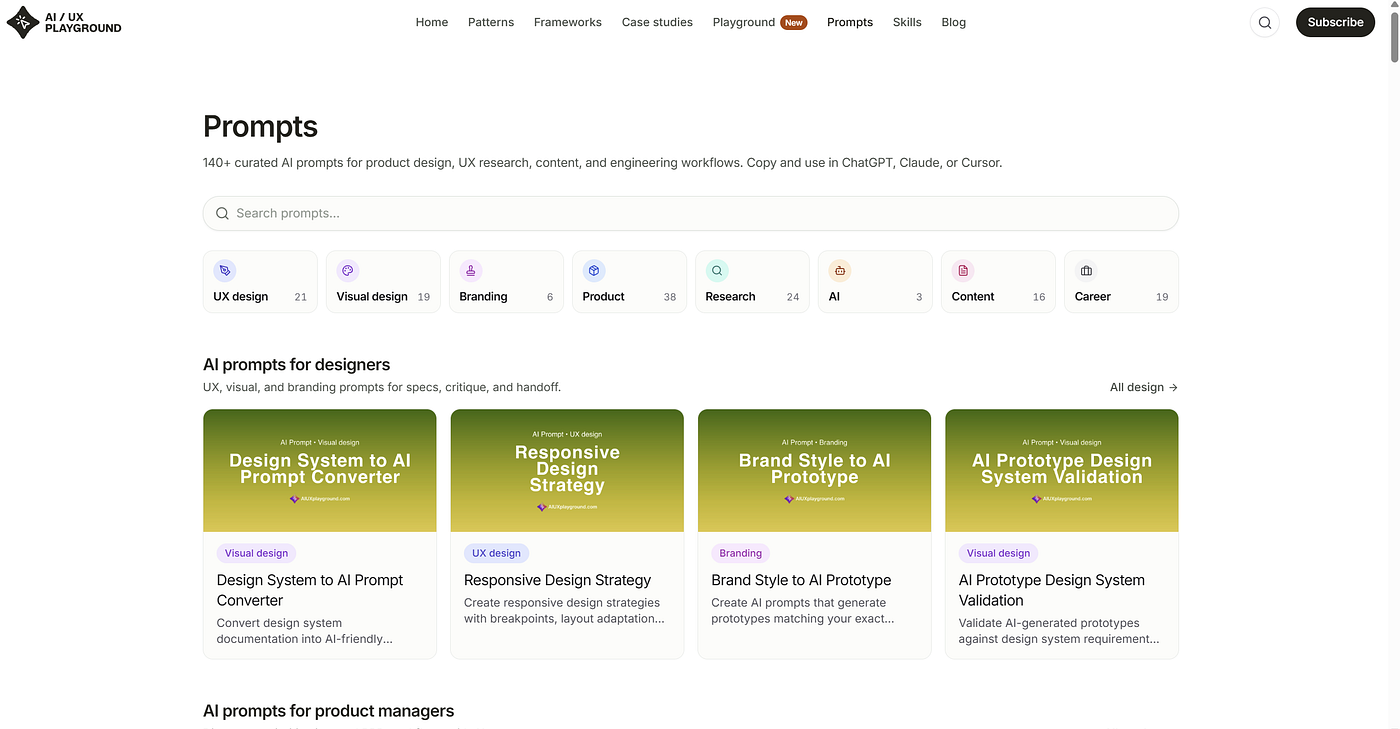
Task: Open Frameworks navigation item
Action: pyautogui.click(x=568, y=22)
